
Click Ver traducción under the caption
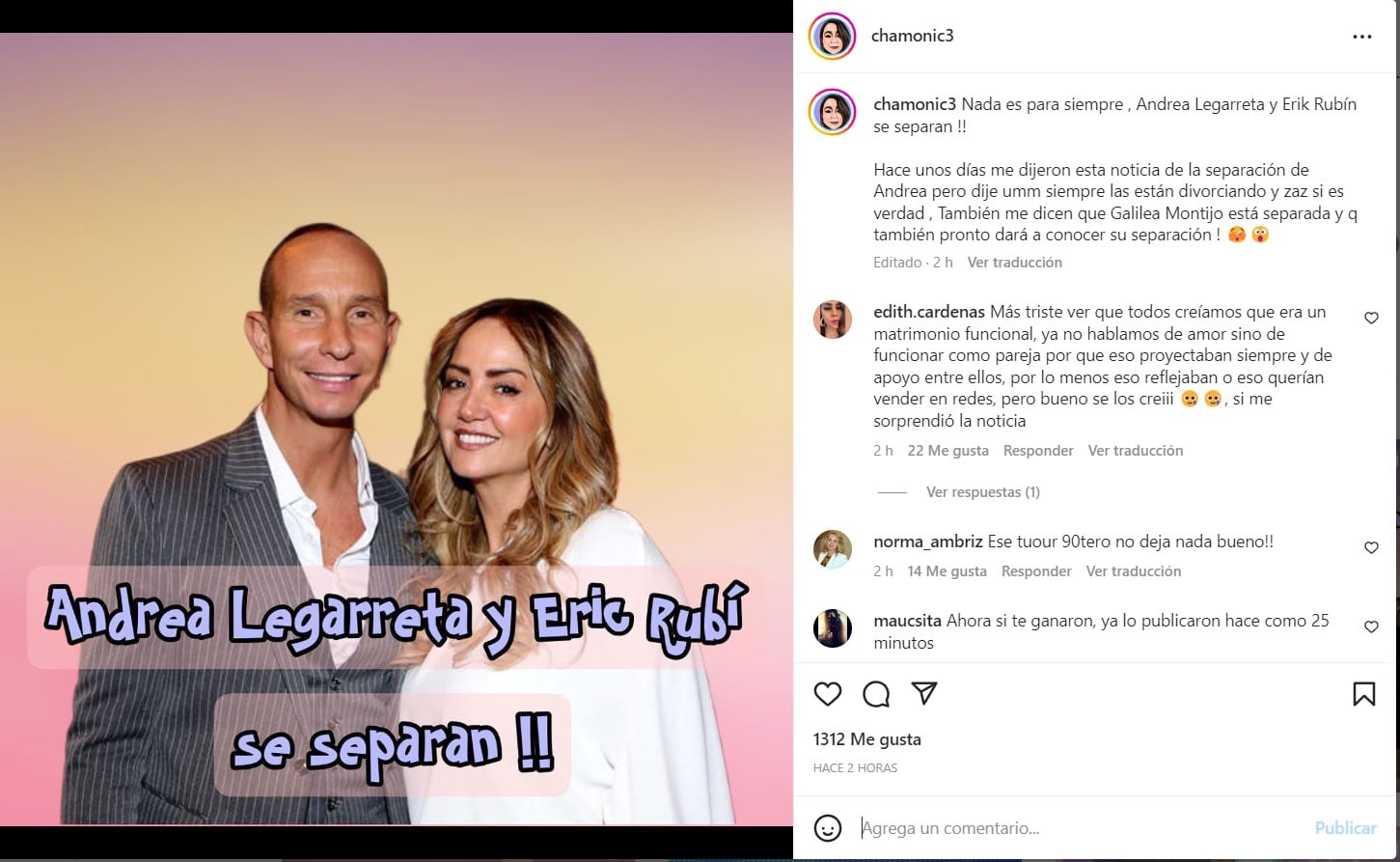click(1015, 263)
